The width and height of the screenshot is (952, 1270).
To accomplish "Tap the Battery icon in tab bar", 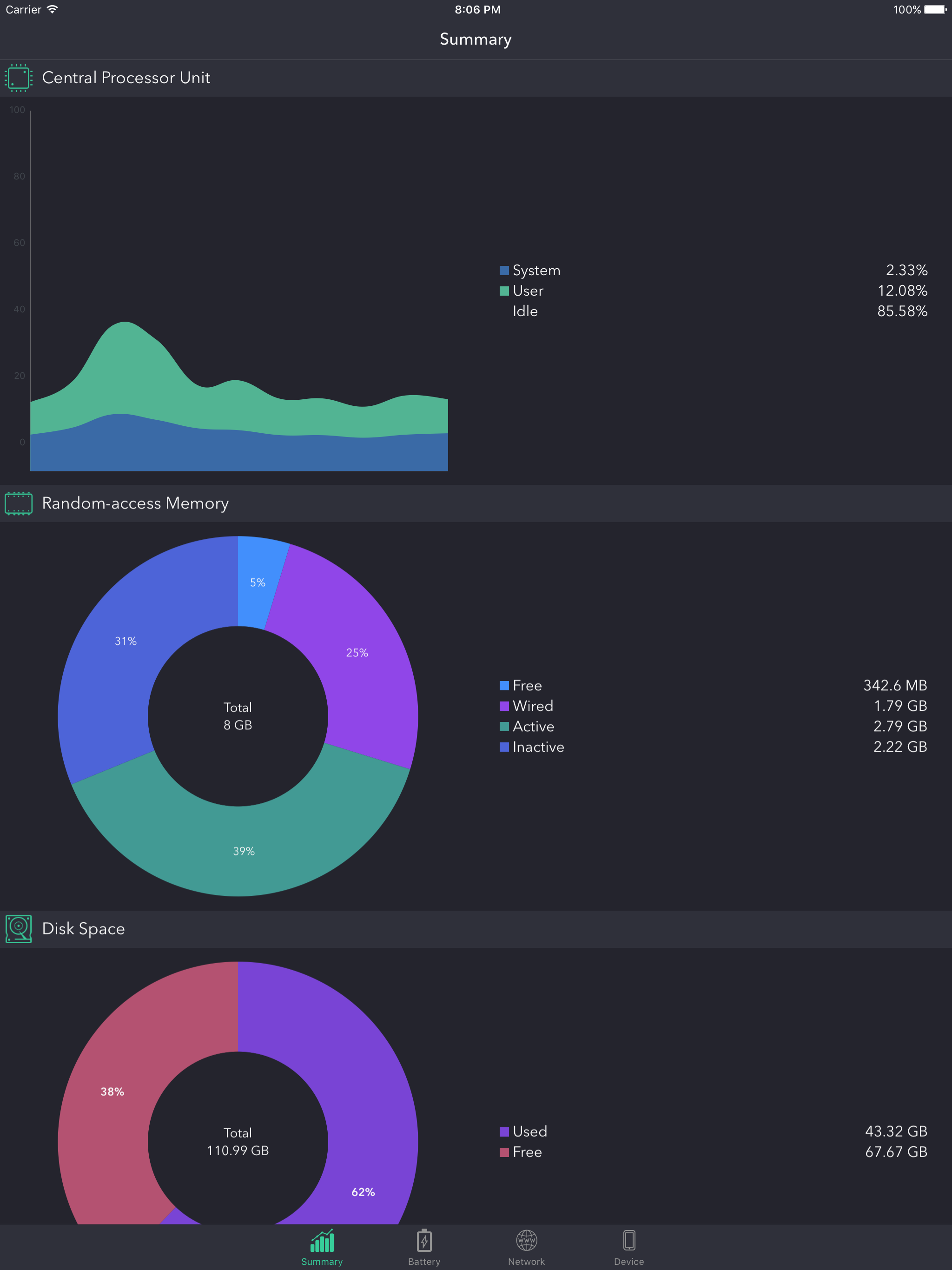I will 424,1240.
